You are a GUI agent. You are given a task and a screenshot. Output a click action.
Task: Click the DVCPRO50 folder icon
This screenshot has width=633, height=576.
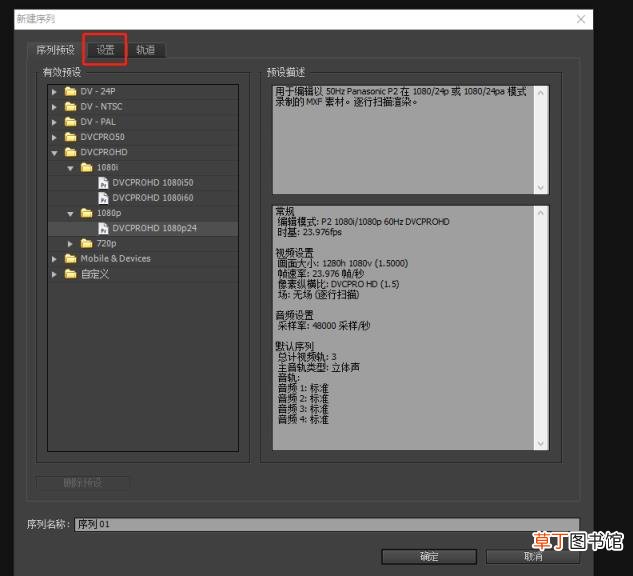(71, 137)
